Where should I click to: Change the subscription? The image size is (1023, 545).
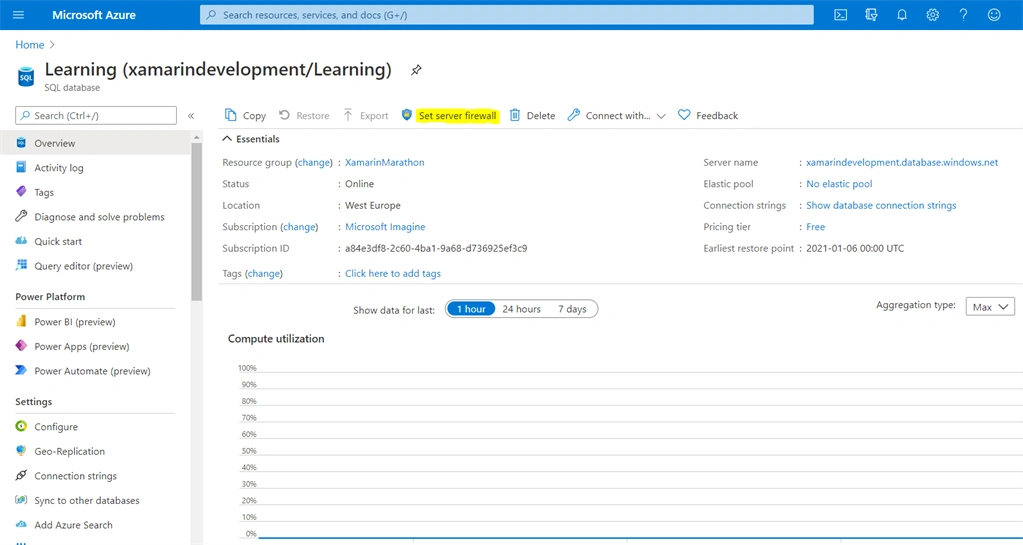(x=299, y=227)
